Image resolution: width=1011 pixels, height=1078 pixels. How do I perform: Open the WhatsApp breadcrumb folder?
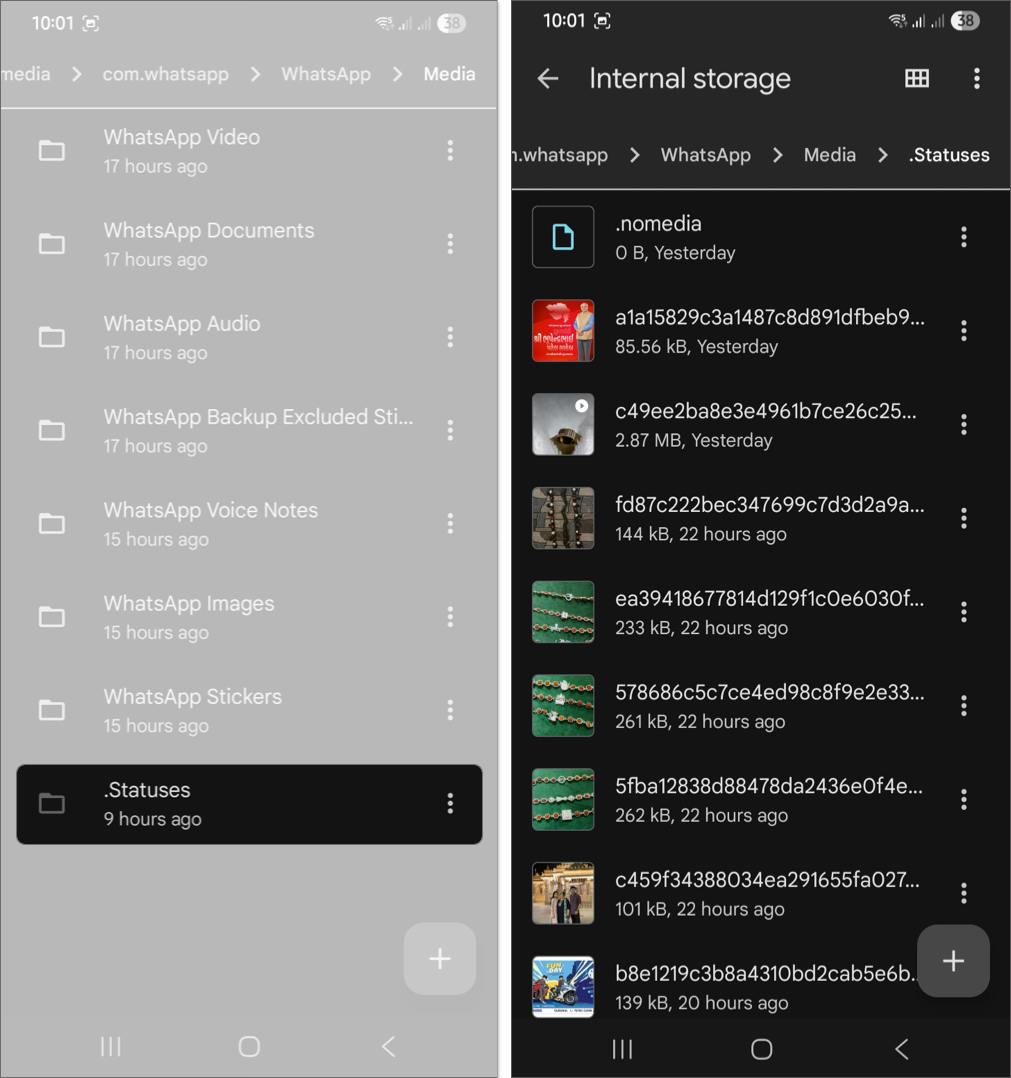tap(705, 155)
